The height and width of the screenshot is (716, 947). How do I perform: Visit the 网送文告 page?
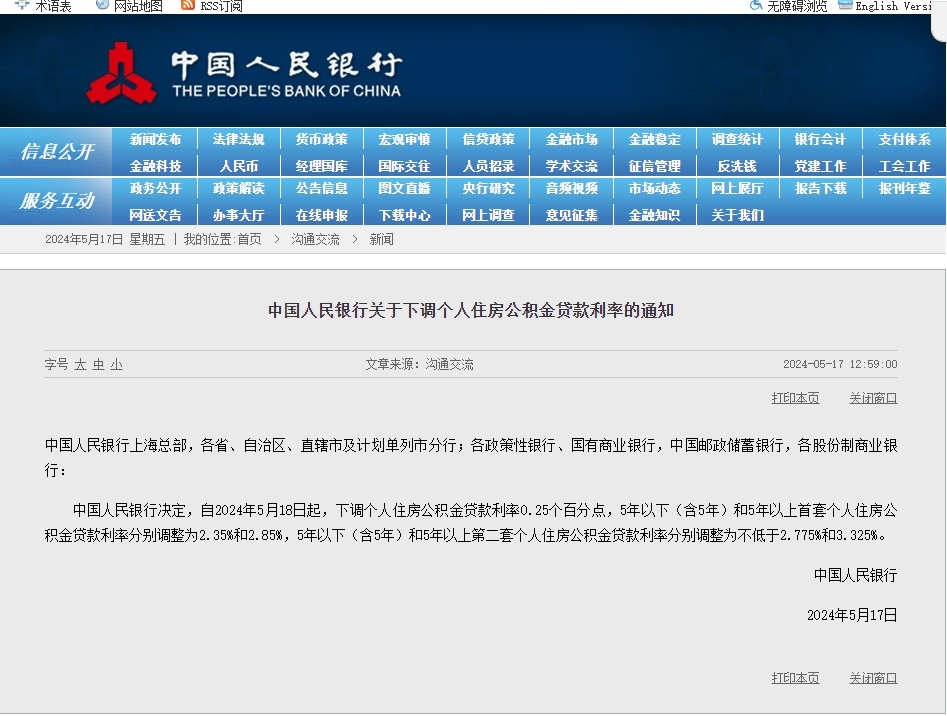coord(155,215)
